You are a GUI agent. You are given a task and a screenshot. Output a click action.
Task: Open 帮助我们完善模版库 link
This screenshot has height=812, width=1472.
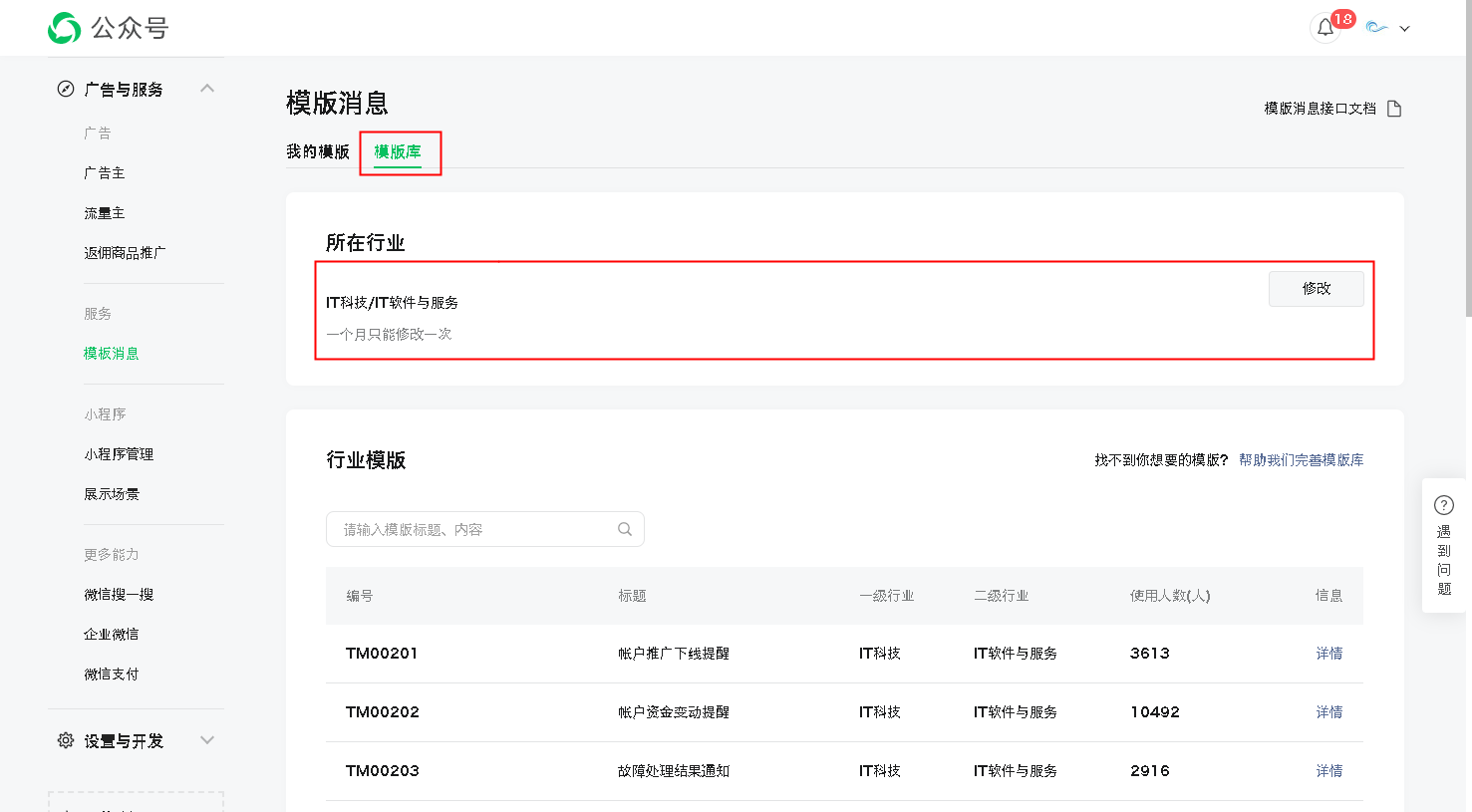(1301, 459)
